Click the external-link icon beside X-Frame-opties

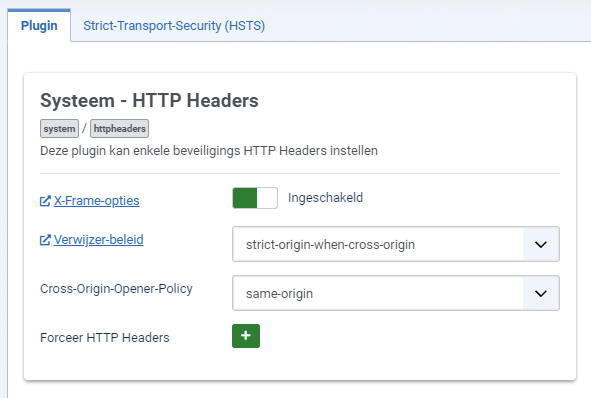point(45,201)
